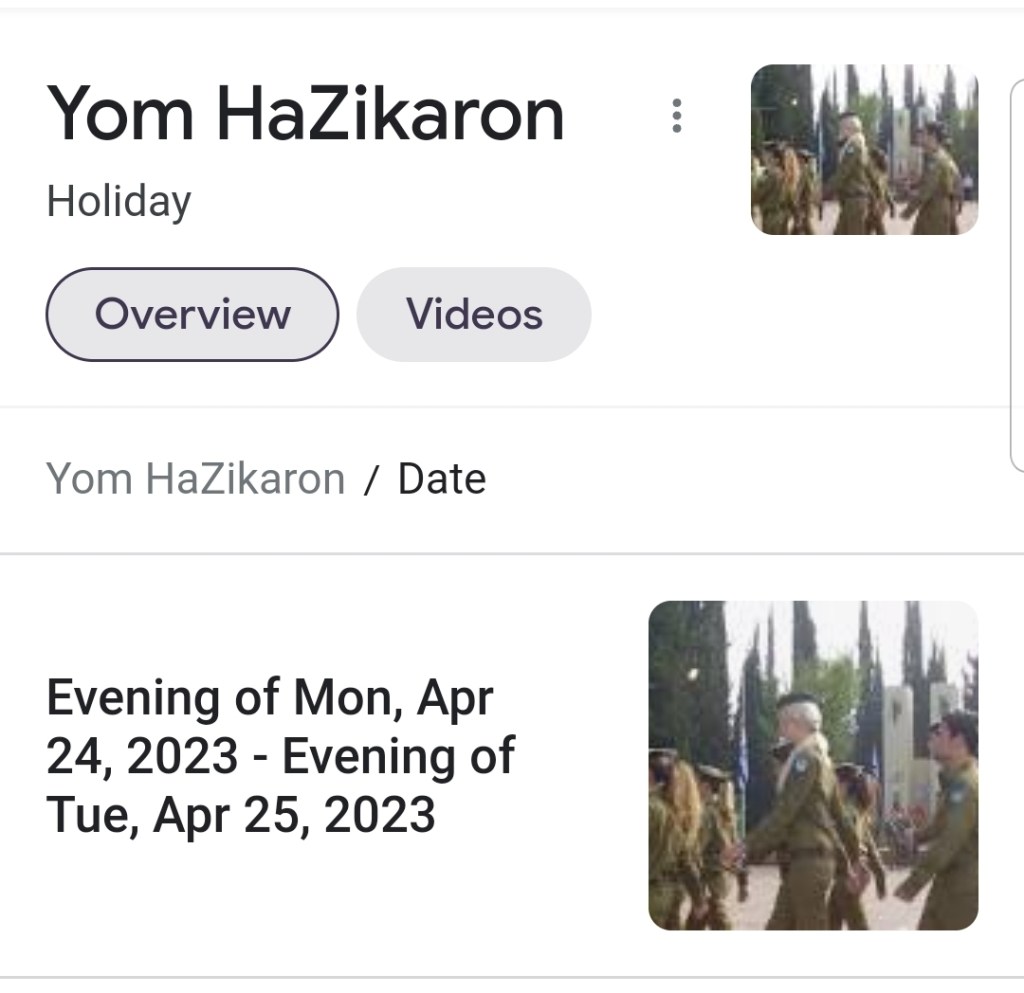
Task: Click the Yom HaZikaron breadcrumb link
Action: point(195,479)
